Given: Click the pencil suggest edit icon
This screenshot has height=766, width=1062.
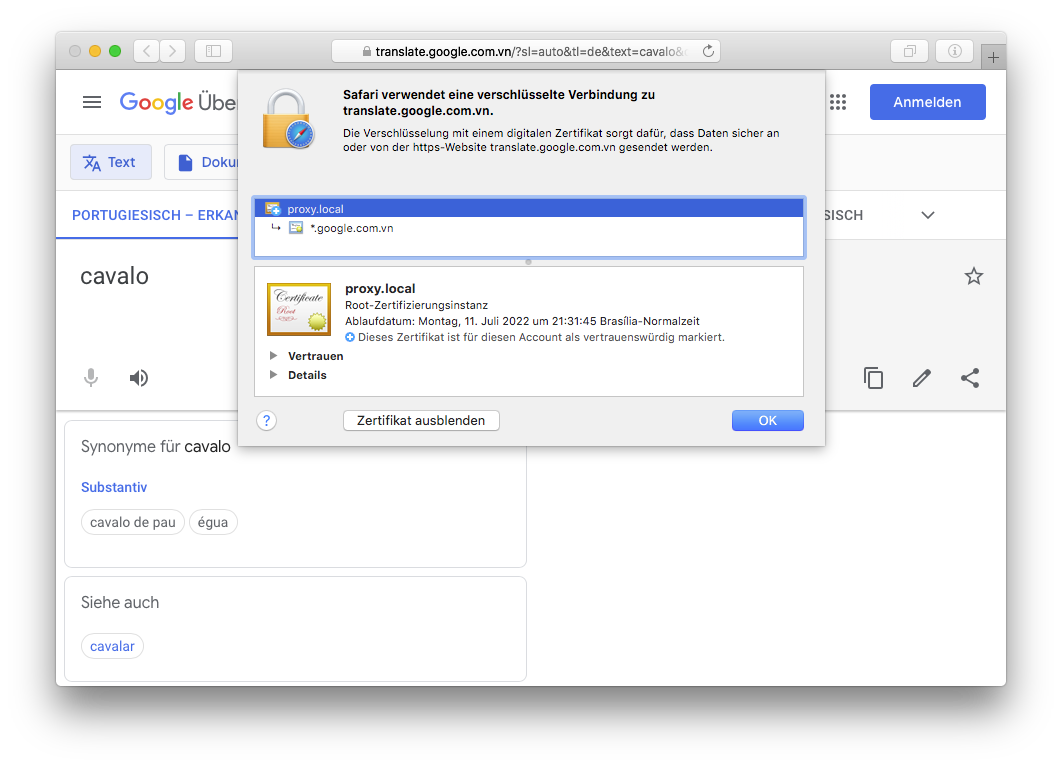Looking at the screenshot, I should (x=922, y=378).
